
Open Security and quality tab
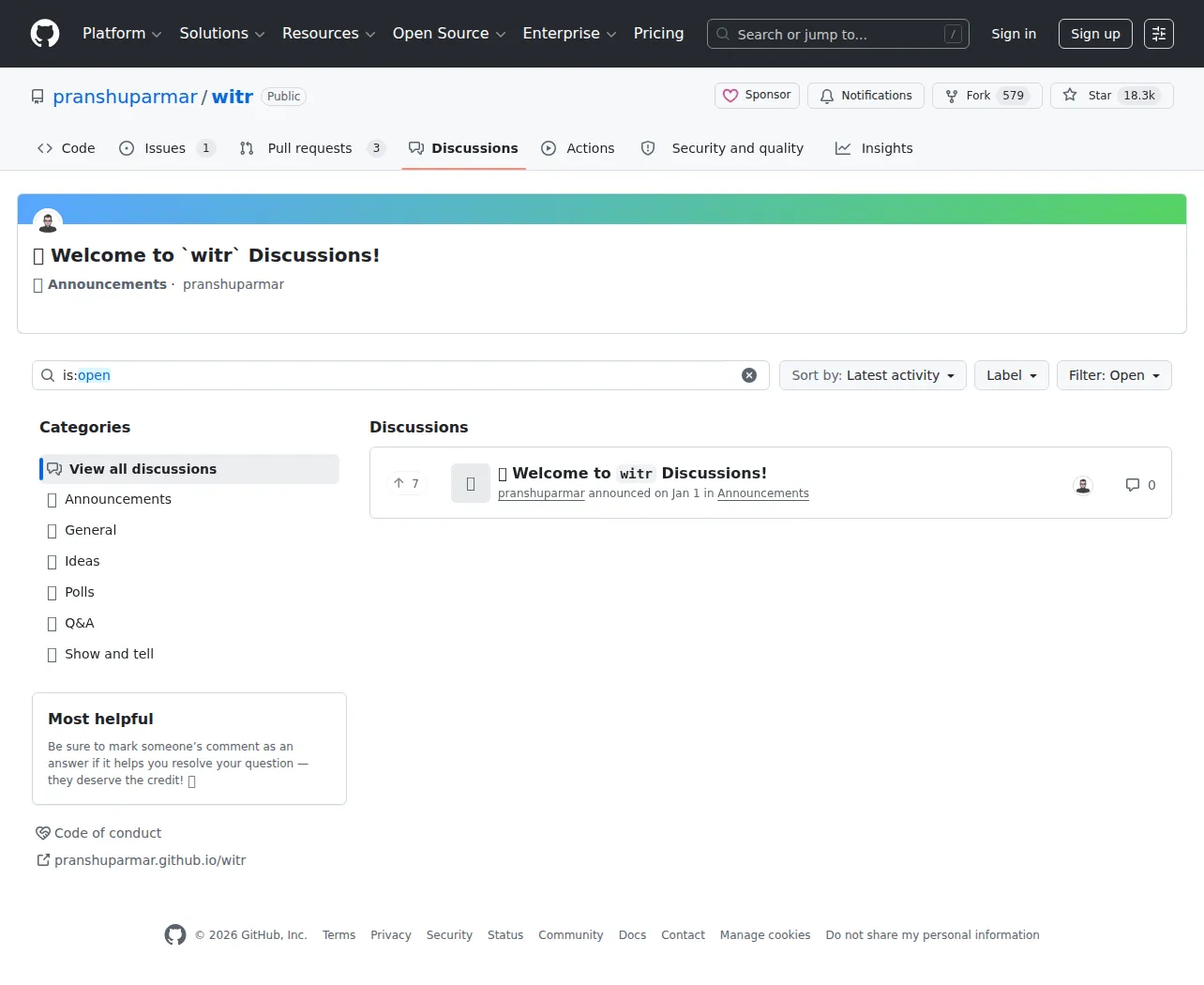[x=722, y=148]
